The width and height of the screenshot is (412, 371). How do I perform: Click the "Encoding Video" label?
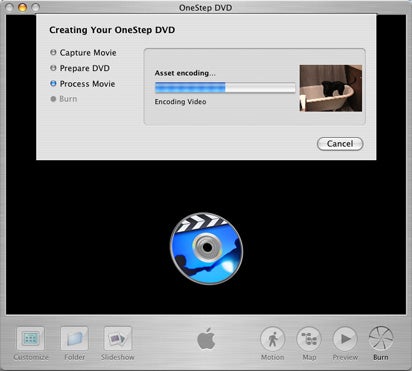[180, 102]
